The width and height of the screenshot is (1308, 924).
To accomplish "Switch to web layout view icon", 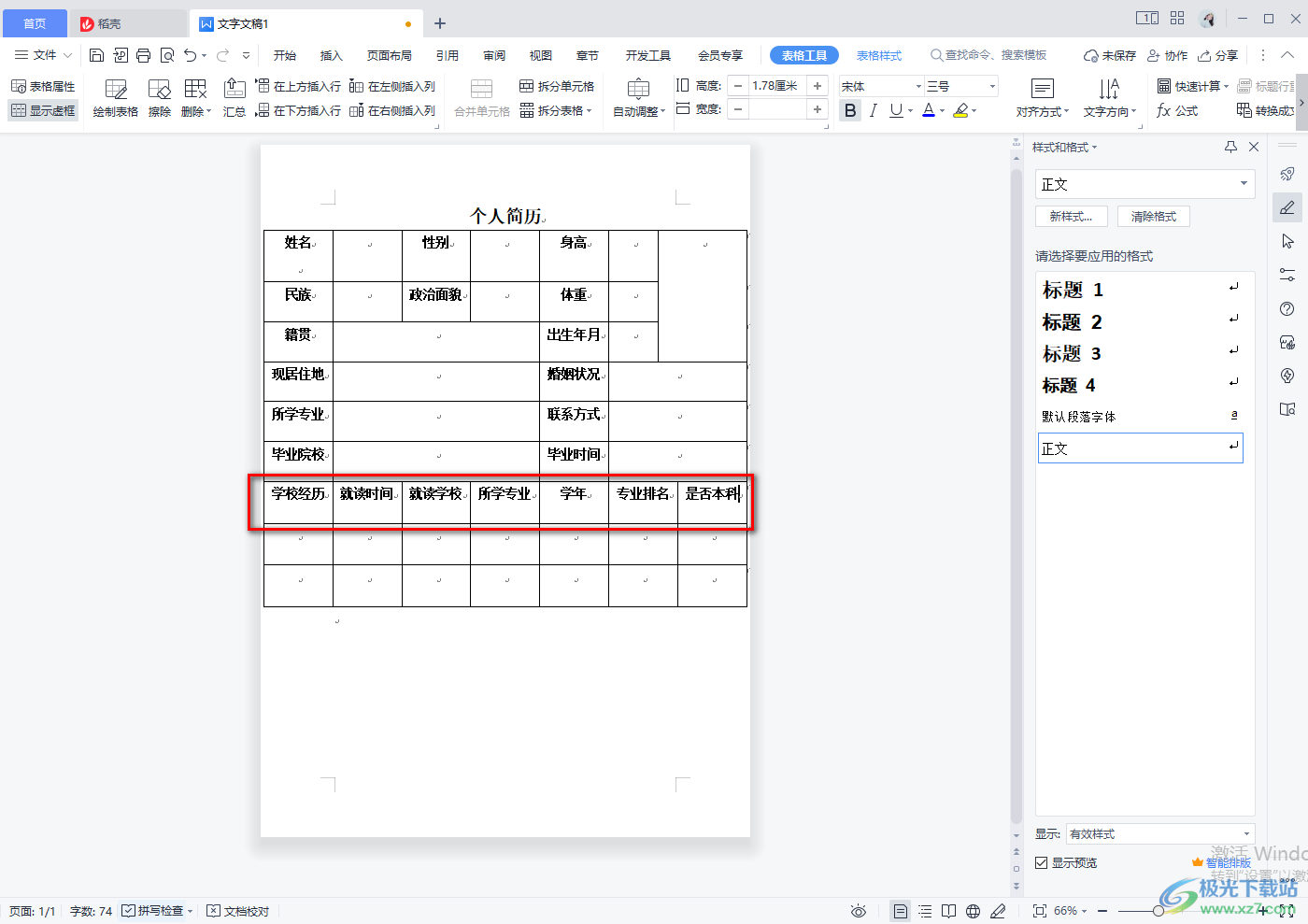I will pyautogui.click(x=973, y=911).
